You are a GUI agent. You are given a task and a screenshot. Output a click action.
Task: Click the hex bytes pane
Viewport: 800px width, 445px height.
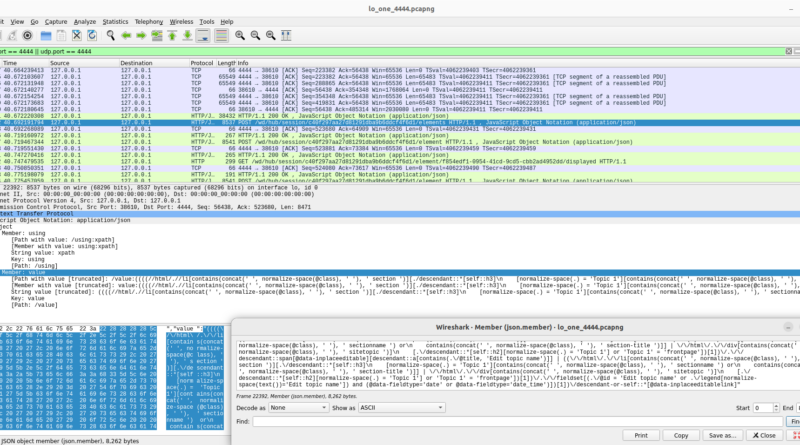point(79,378)
